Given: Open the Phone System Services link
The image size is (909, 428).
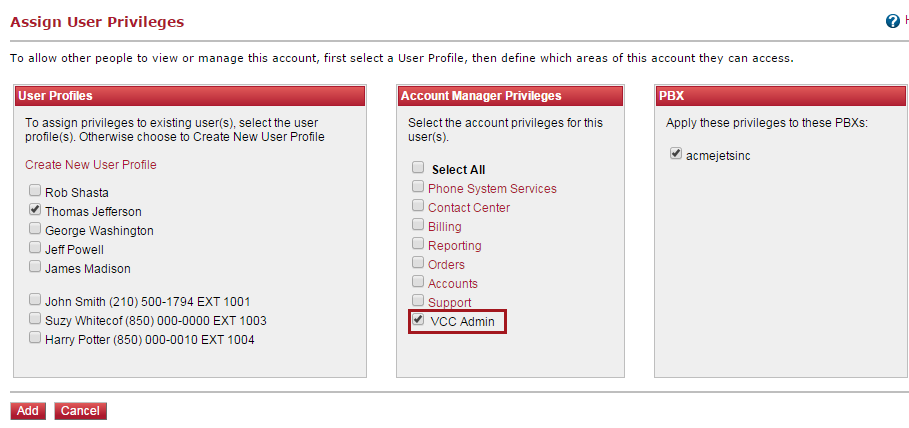Looking at the screenshot, I should 492,188.
